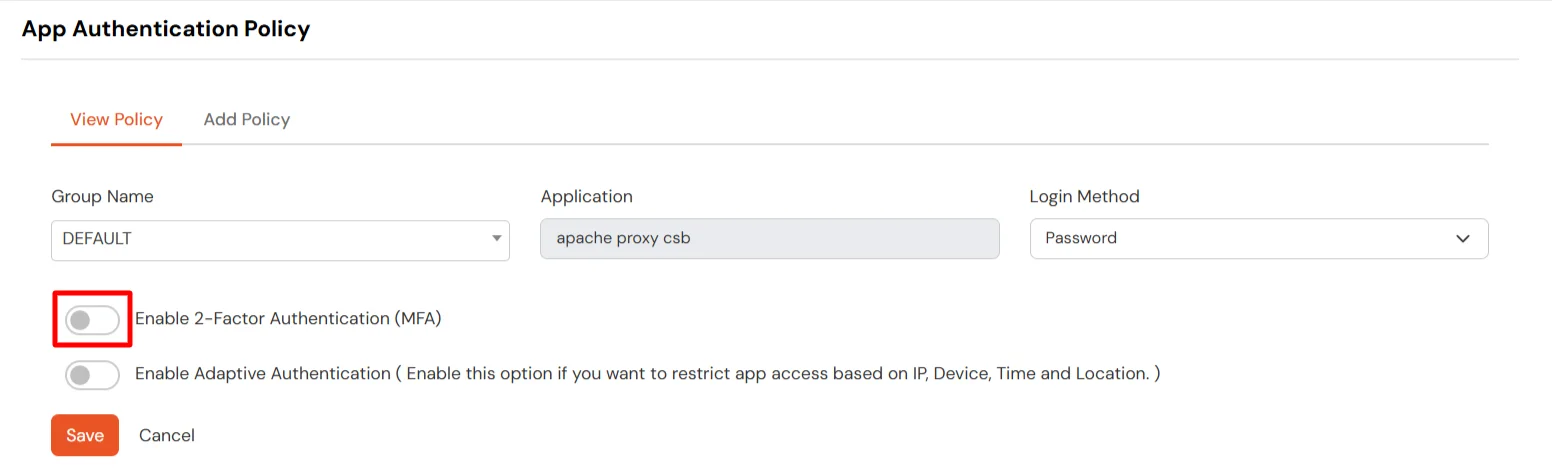Click the small arrow in Group Name box

click(496, 240)
